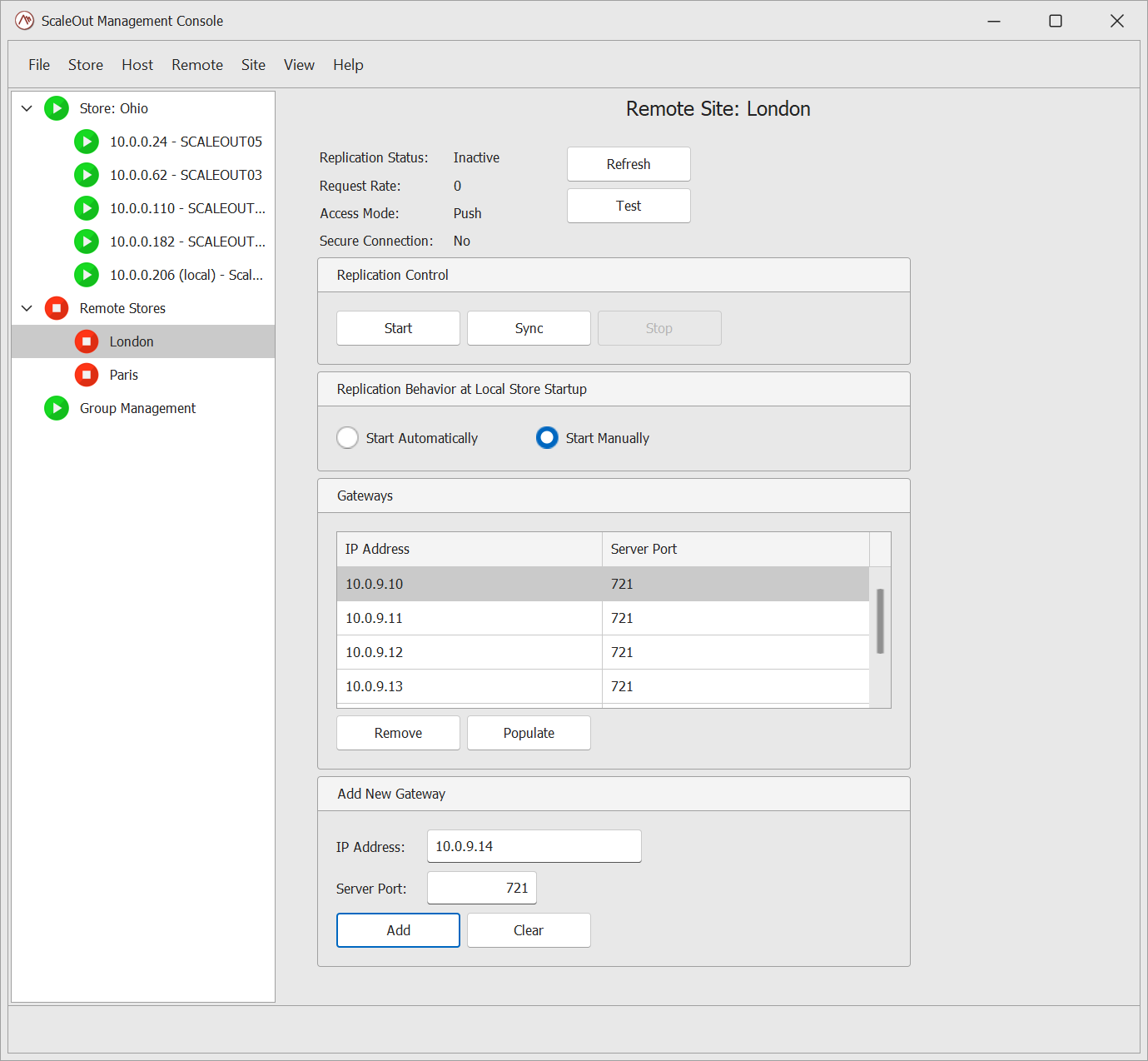The width and height of the screenshot is (1148, 1061).
Task: Click the green status icon for Store: Ohio
Action: click(57, 108)
